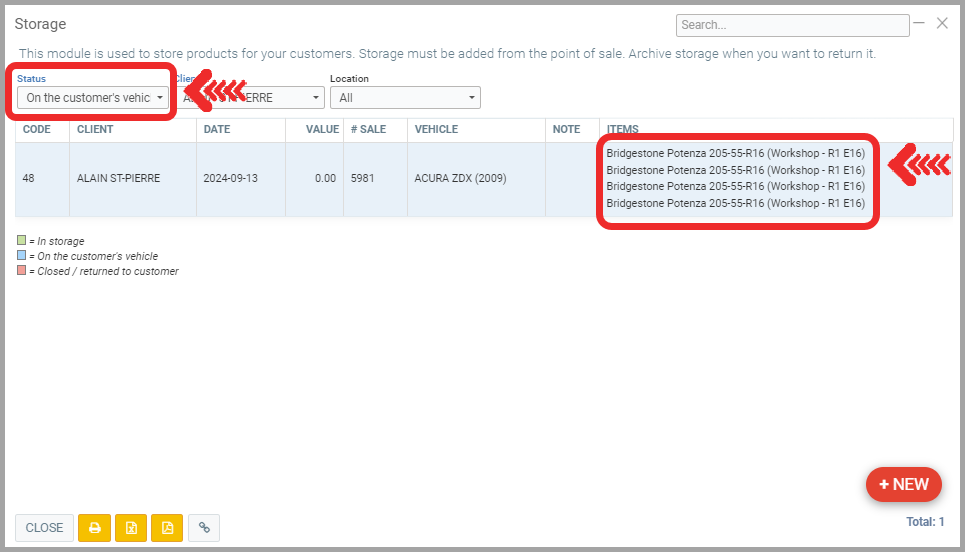Export the list to Excel
The height and width of the screenshot is (552, 965).
[131, 528]
